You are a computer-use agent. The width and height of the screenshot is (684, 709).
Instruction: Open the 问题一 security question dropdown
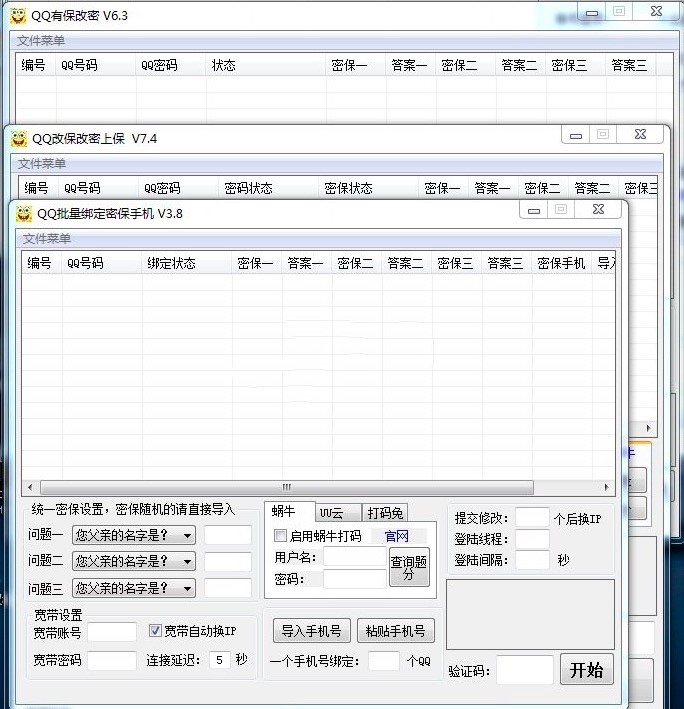134,535
